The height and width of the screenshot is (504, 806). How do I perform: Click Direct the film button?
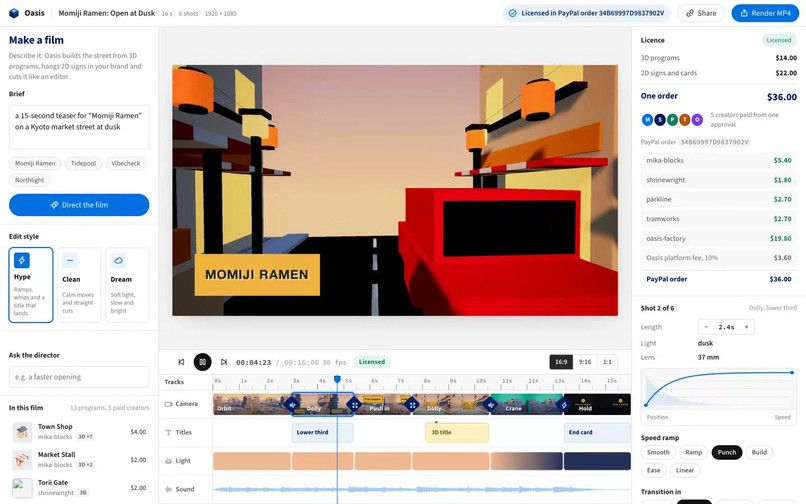tap(79, 205)
